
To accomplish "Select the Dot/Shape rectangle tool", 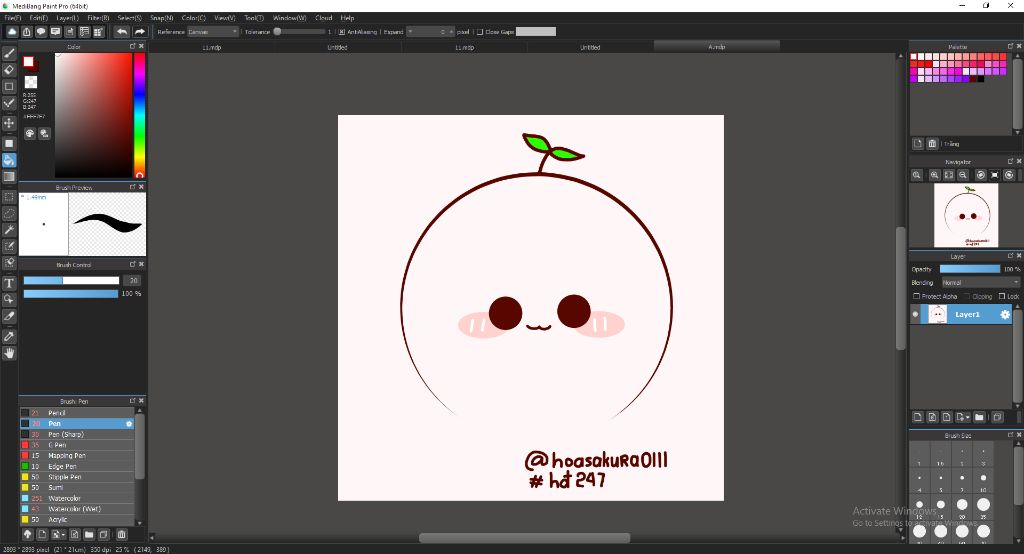I will tap(9, 86).
